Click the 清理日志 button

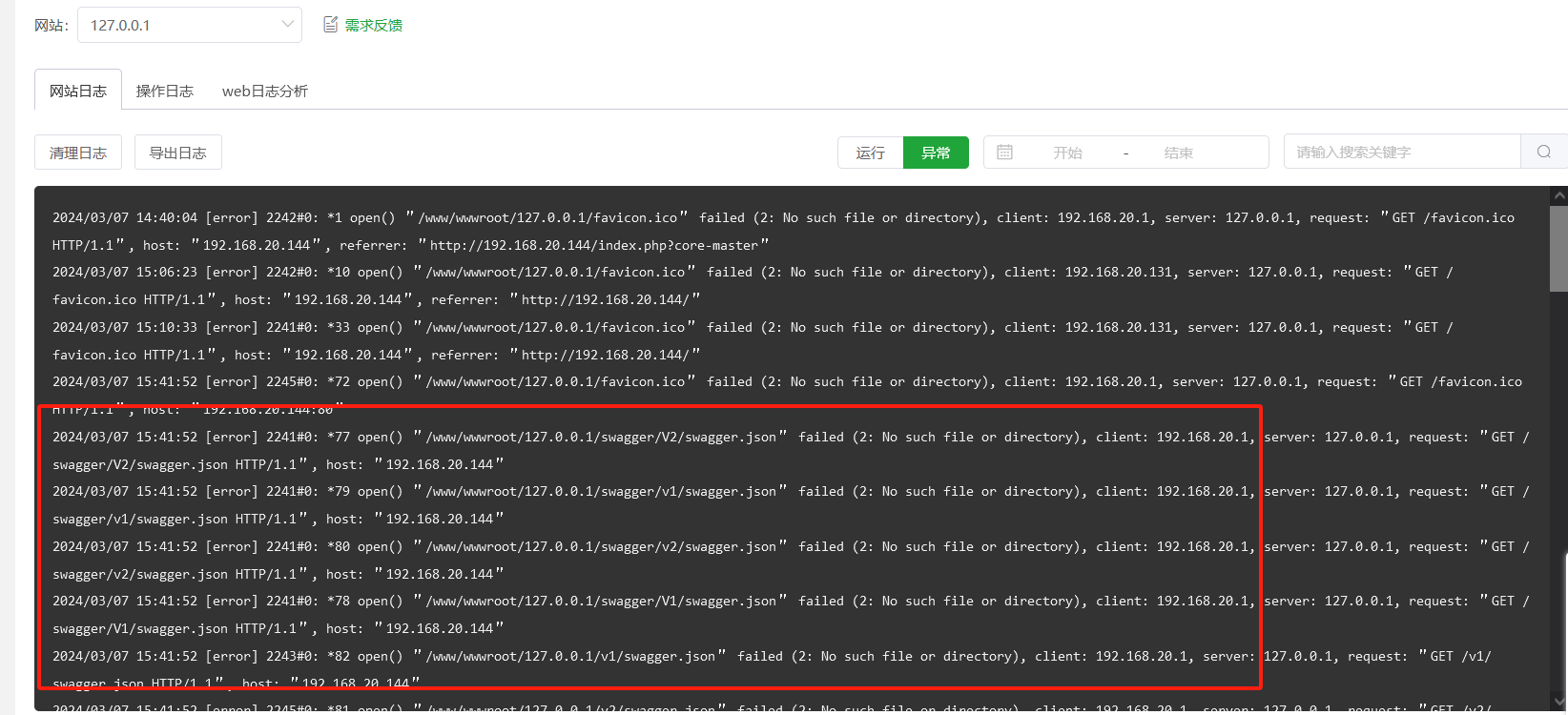78,153
